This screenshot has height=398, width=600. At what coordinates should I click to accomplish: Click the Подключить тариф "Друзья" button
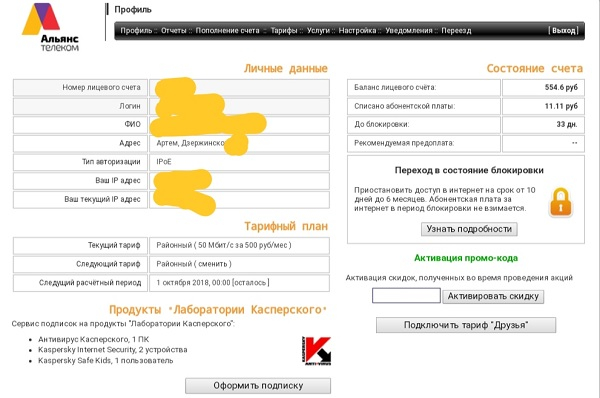(466, 325)
